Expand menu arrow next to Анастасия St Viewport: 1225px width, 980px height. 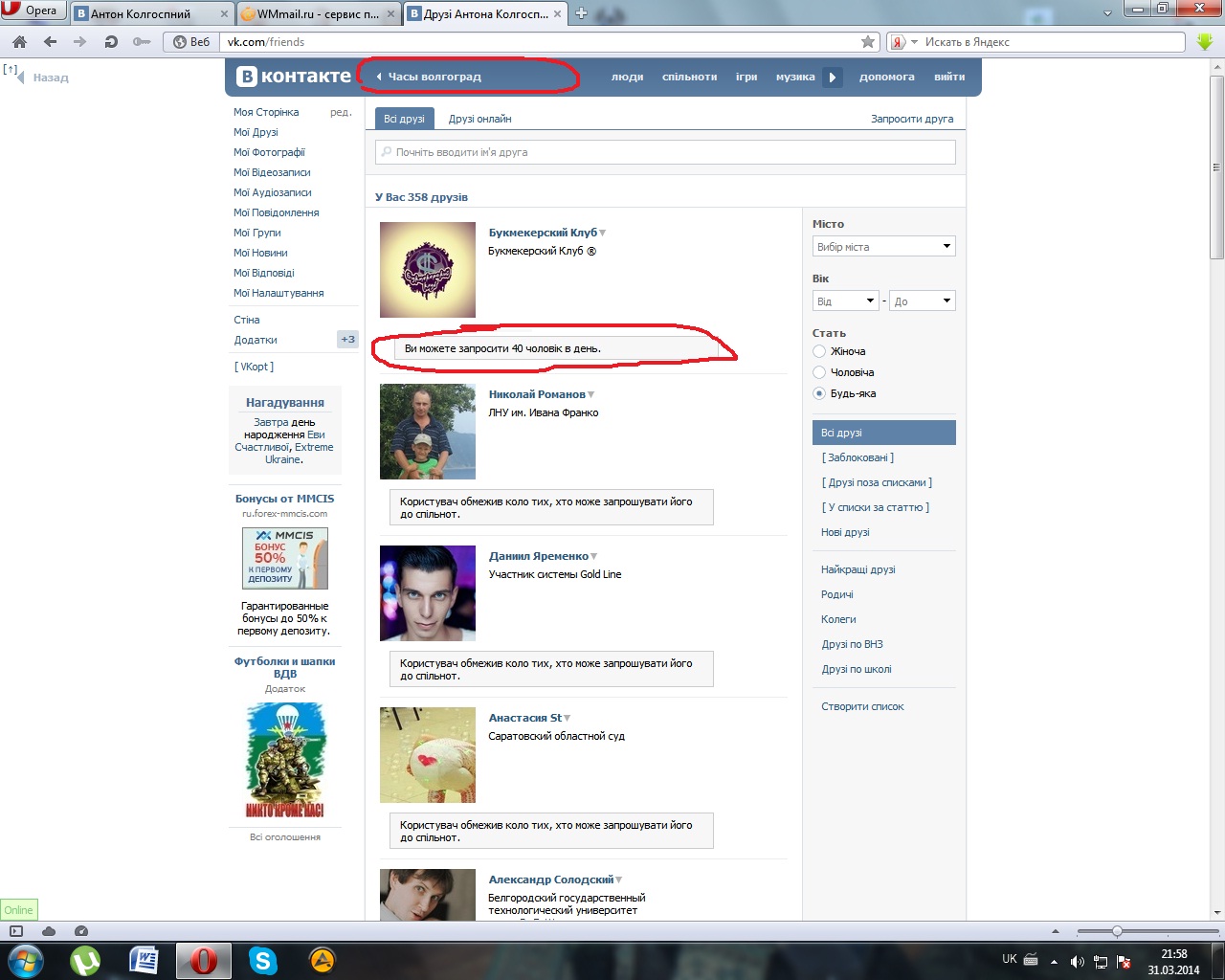click(x=568, y=718)
